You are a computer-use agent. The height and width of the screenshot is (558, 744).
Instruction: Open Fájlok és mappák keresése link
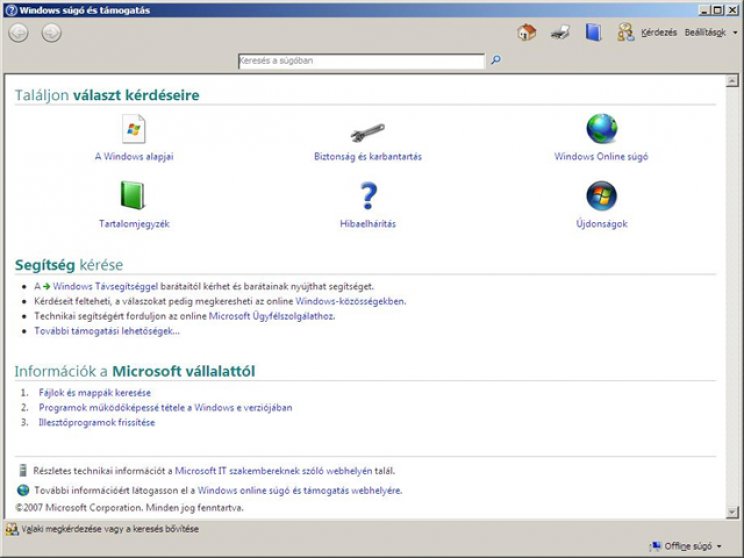click(x=95, y=393)
